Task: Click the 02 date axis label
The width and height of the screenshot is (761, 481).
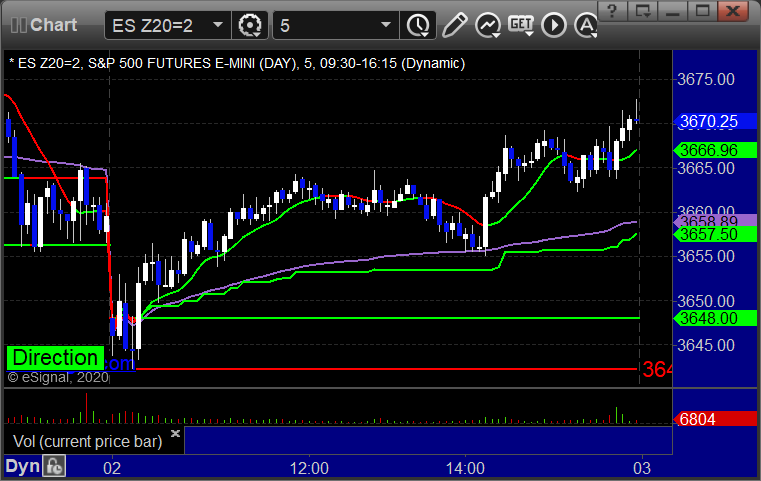Action: point(112,468)
